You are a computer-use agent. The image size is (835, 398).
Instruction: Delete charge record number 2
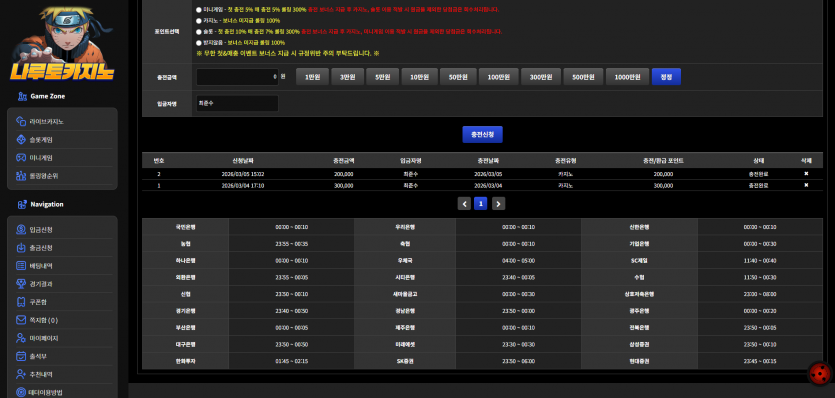(x=806, y=174)
